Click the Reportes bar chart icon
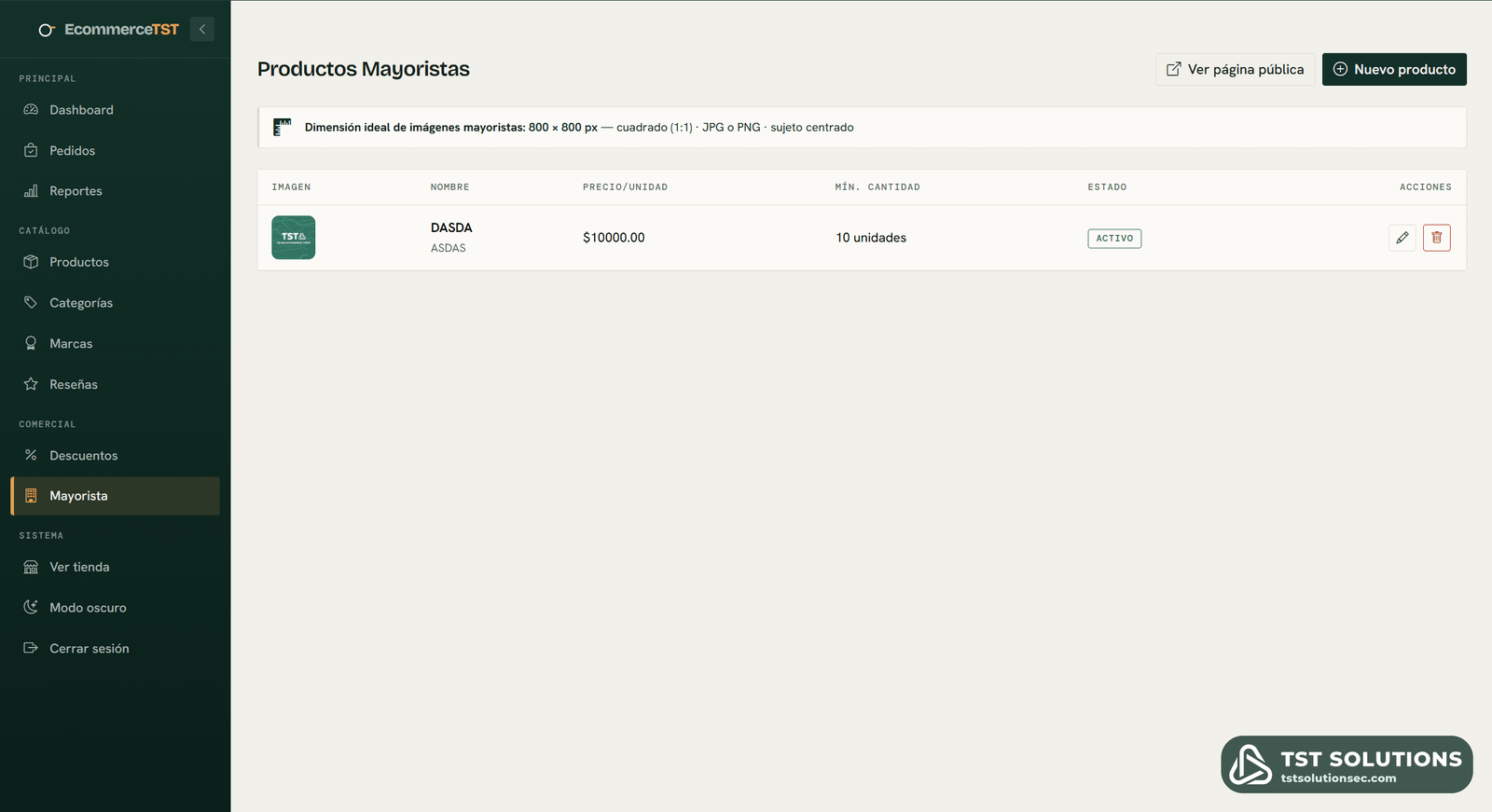Screen dimensions: 1492x812 [x=31, y=191]
